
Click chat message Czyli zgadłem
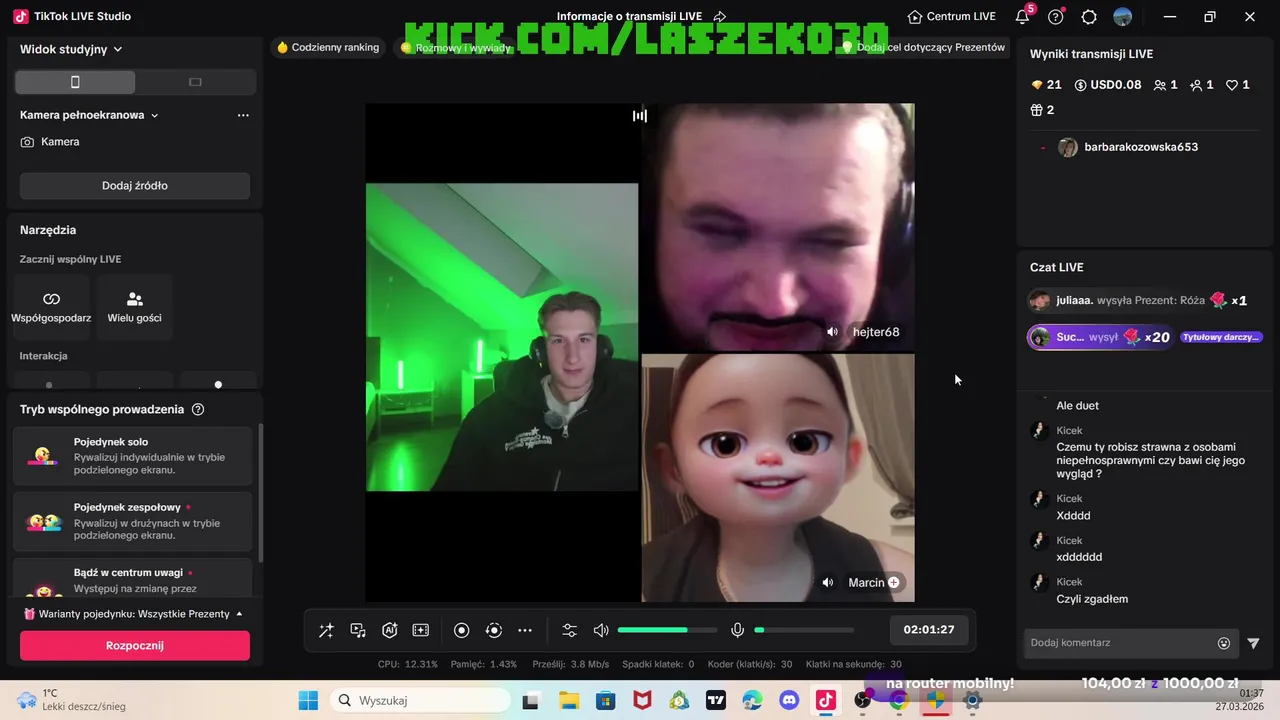tap(1092, 599)
